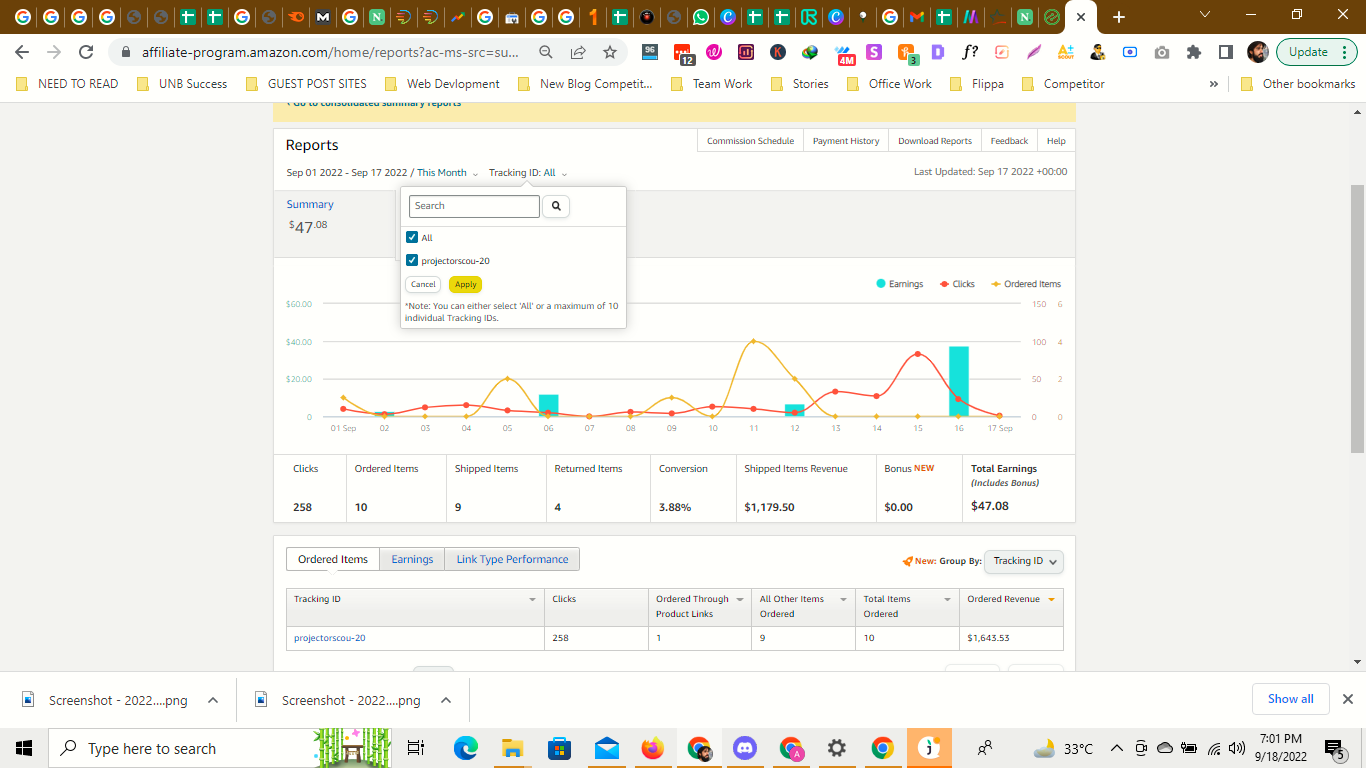Viewport: 1366px width, 768px height.
Task: Toggle the projectorscou-20 checkbox
Action: coord(412,260)
